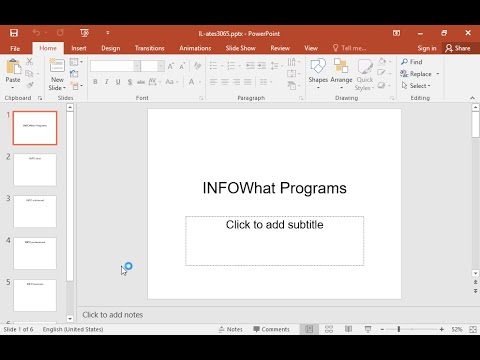Open Character Spacing dropdown
The height and width of the screenshot is (360, 480).
[154, 82]
